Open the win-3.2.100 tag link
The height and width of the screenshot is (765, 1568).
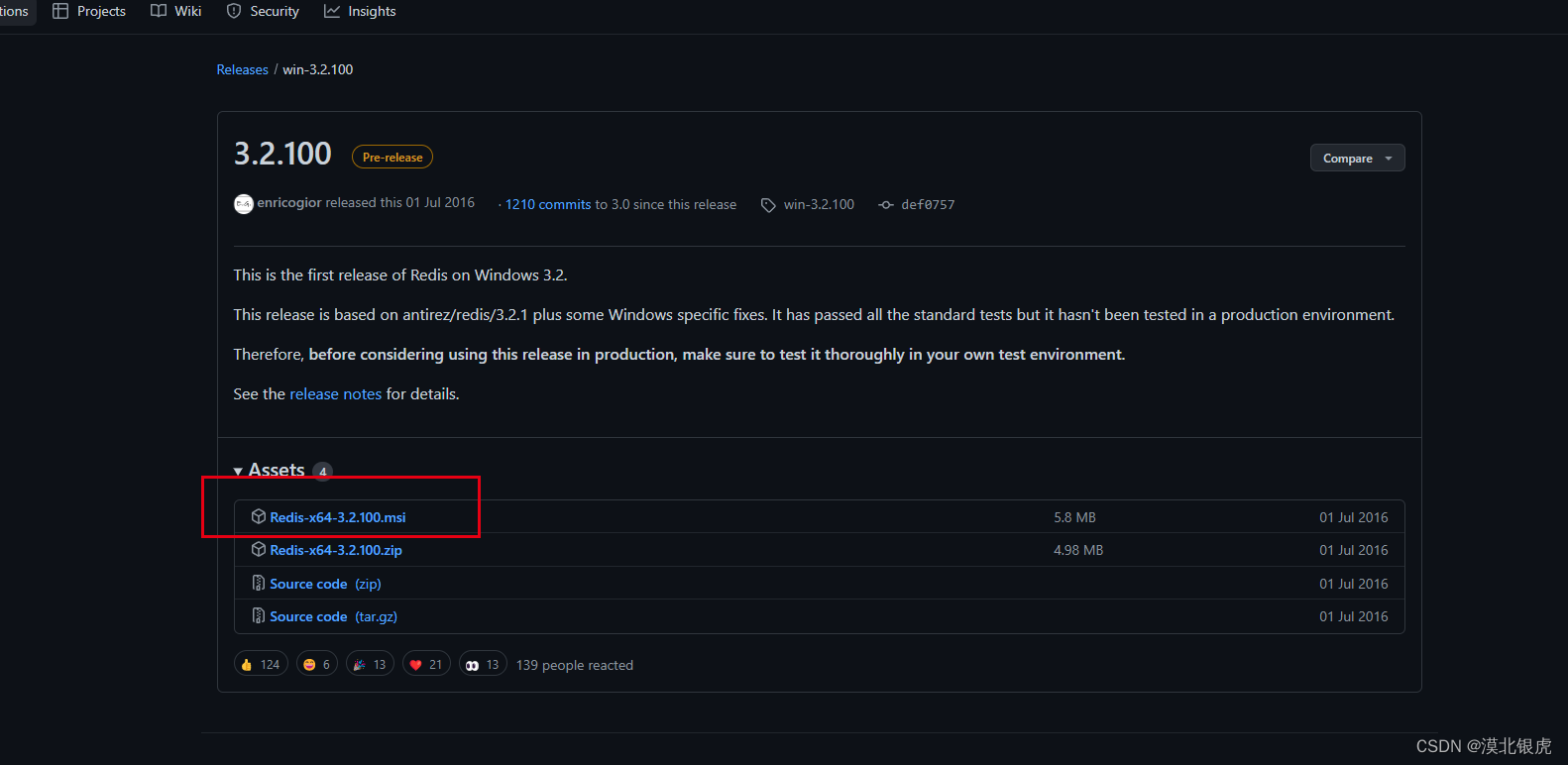[x=819, y=204]
